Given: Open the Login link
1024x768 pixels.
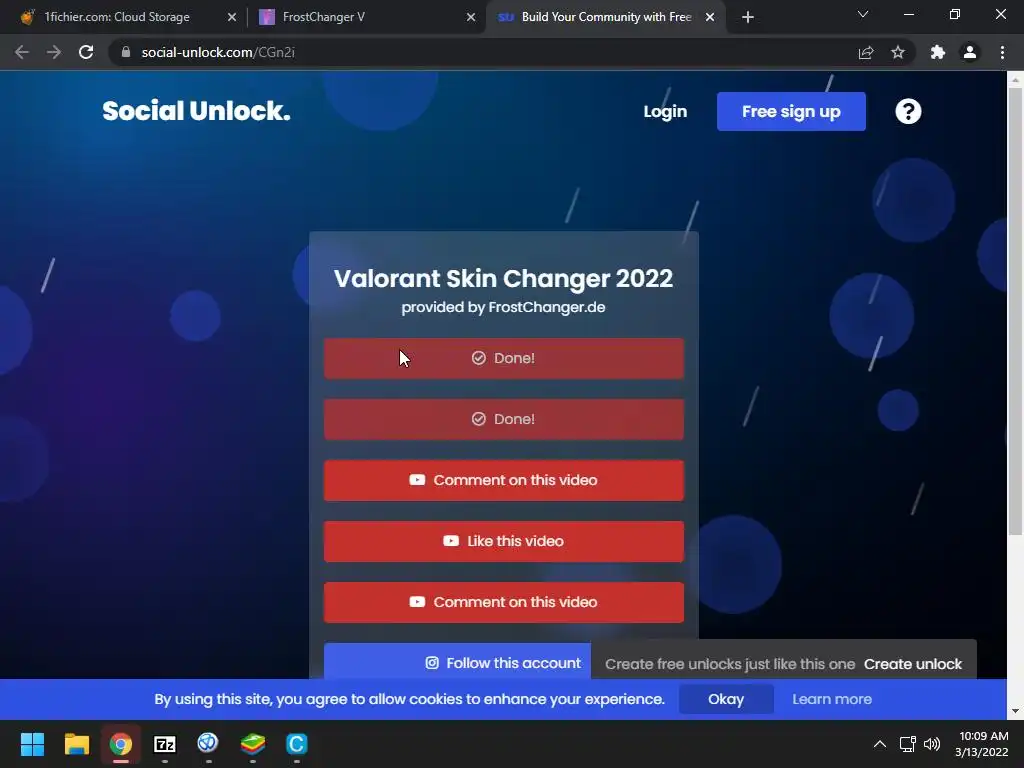Looking at the screenshot, I should pos(665,112).
